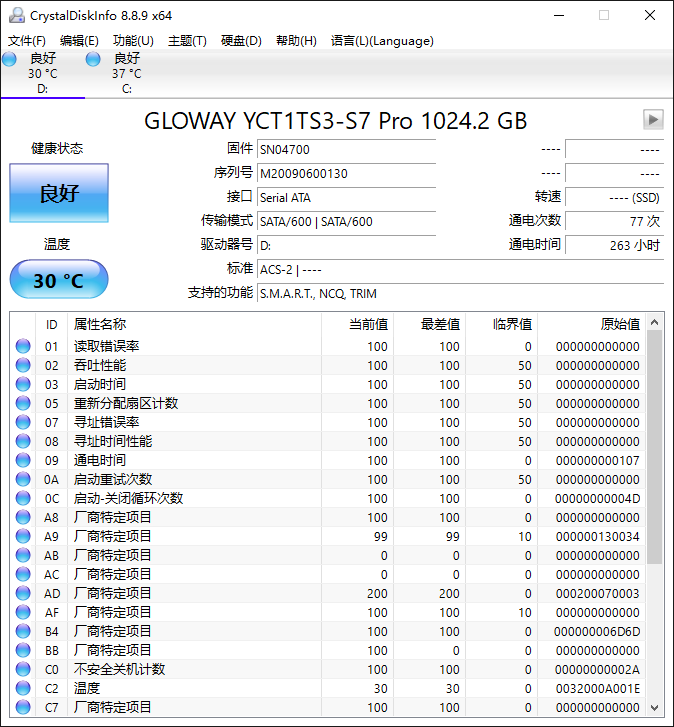Viewport: 674px width, 727px height.
Task: Click the status orb for attribute AB
Action: coord(23,555)
